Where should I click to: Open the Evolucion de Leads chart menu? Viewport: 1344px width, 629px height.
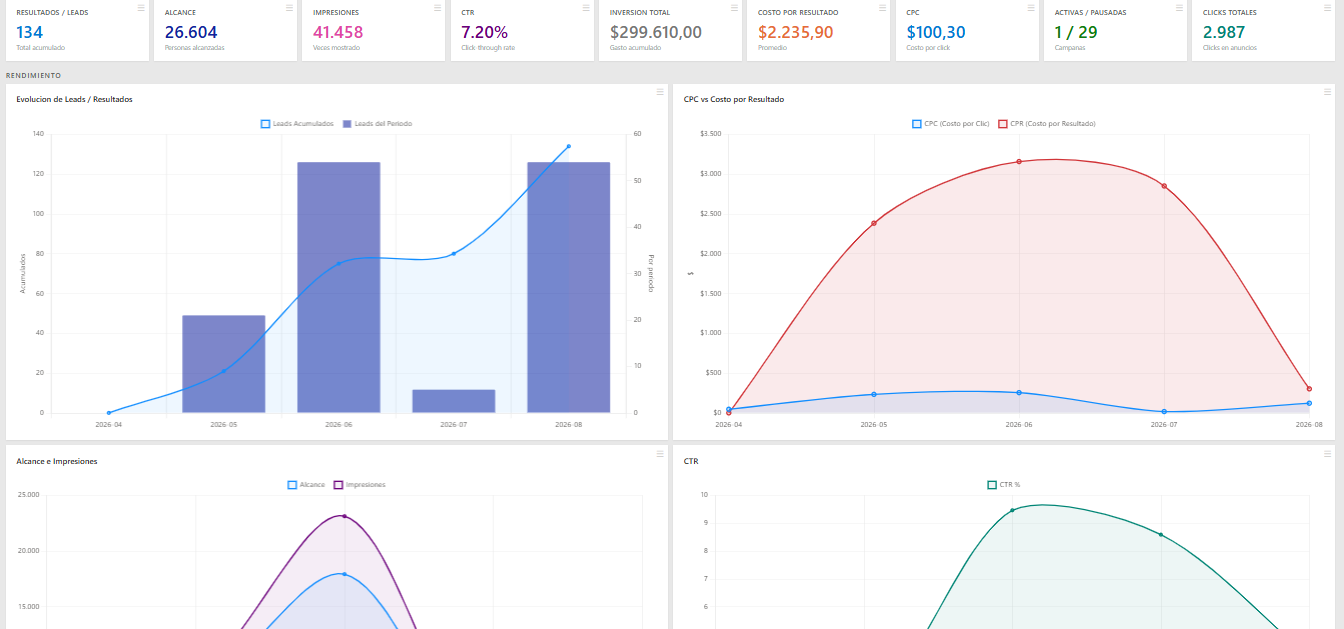pyautogui.click(x=659, y=92)
